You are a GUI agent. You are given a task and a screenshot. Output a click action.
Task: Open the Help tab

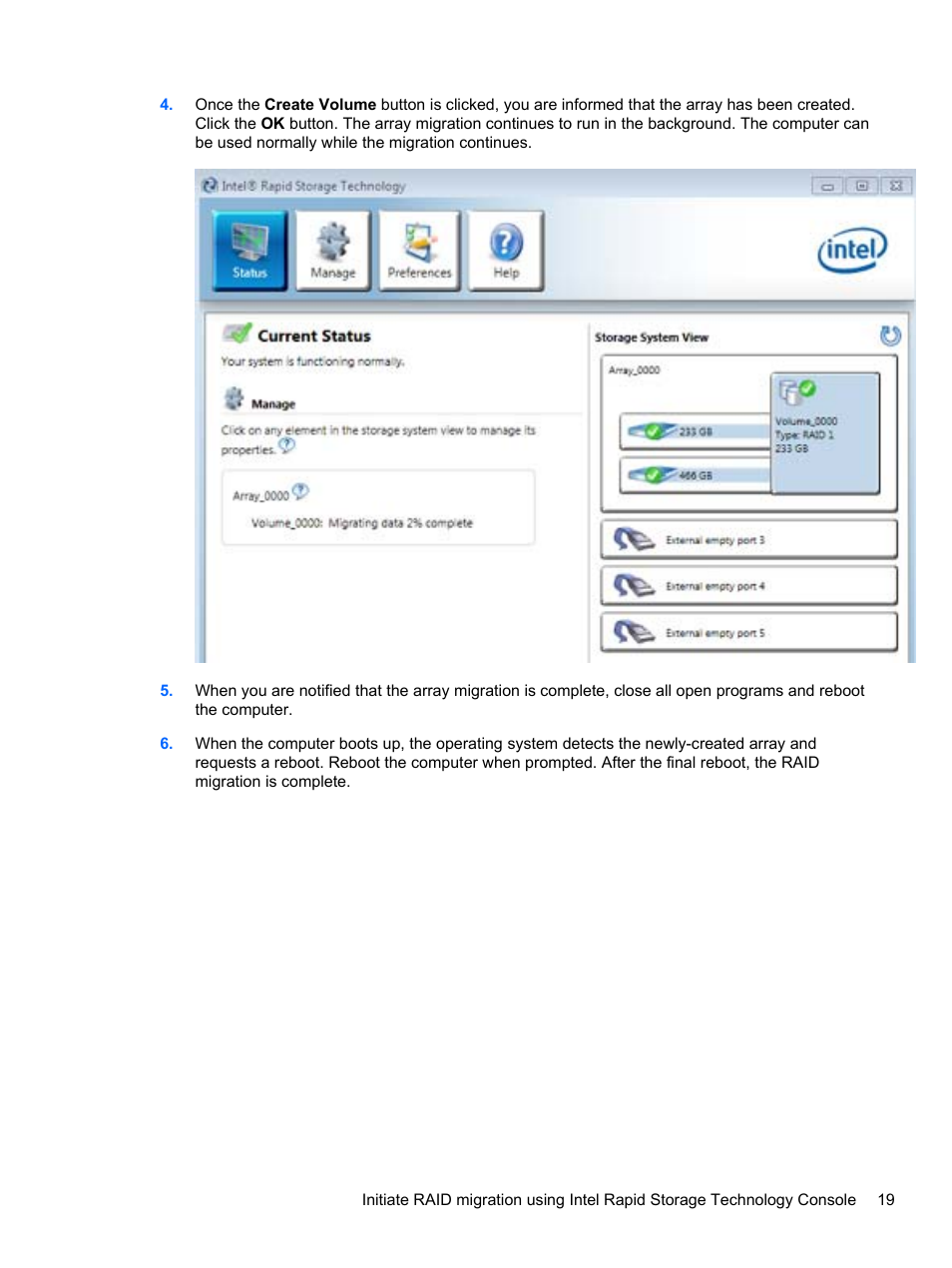coord(506,251)
